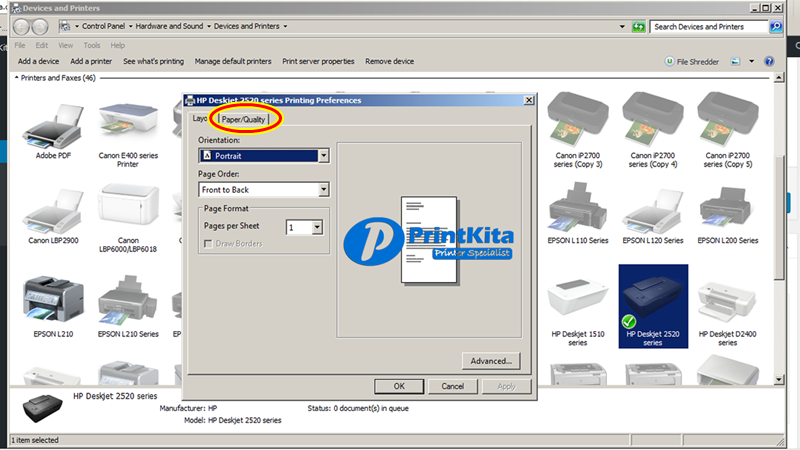Click the File Shredder toolbar item

[x=692, y=61]
